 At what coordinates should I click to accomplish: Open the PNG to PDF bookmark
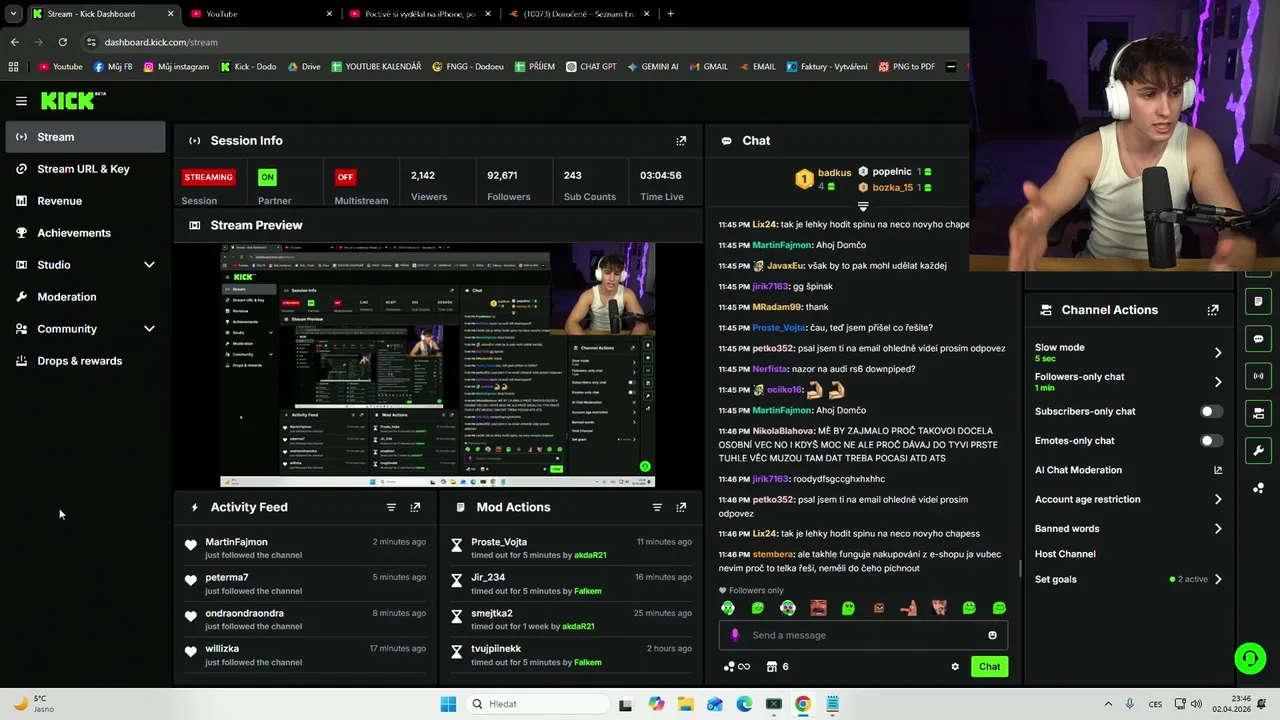click(907, 67)
